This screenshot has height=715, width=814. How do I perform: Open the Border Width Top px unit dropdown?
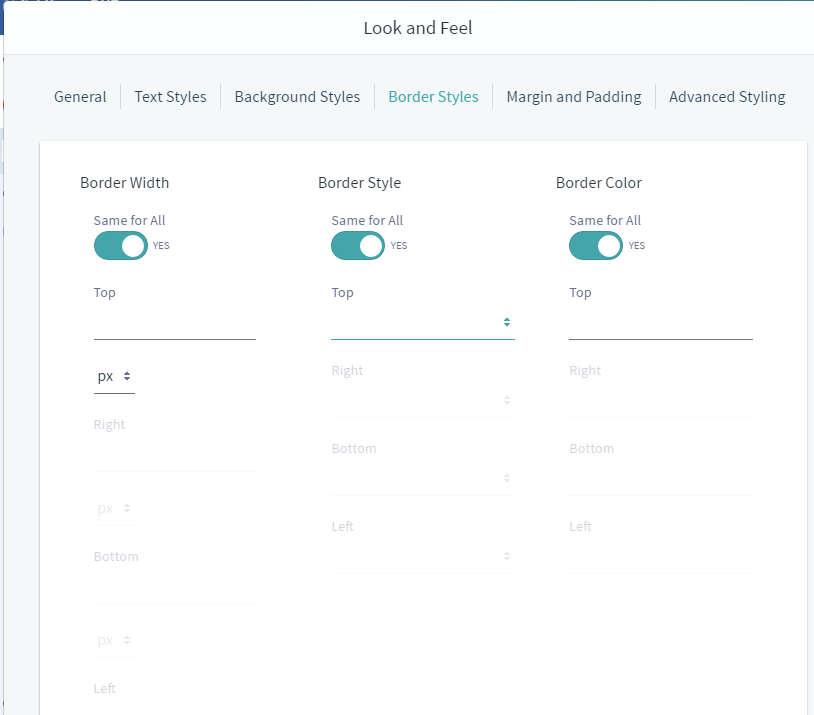click(x=114, y=376)
